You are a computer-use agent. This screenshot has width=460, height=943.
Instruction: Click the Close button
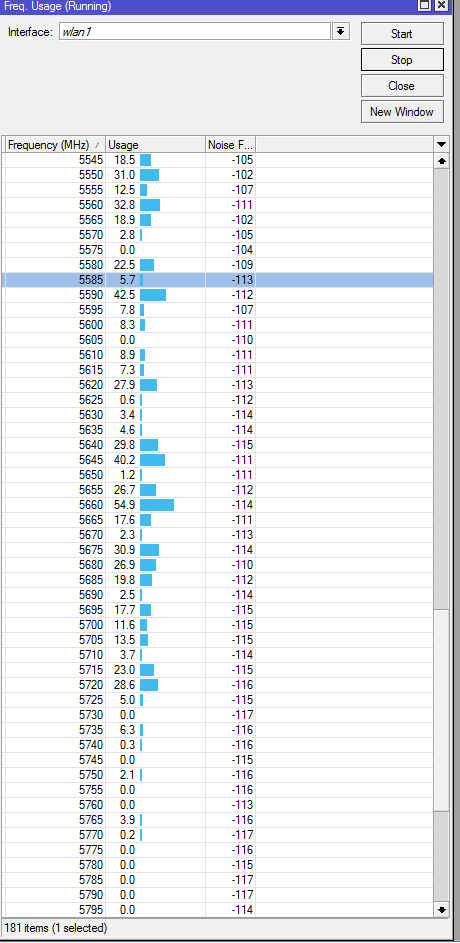click(x=402, y=85)
